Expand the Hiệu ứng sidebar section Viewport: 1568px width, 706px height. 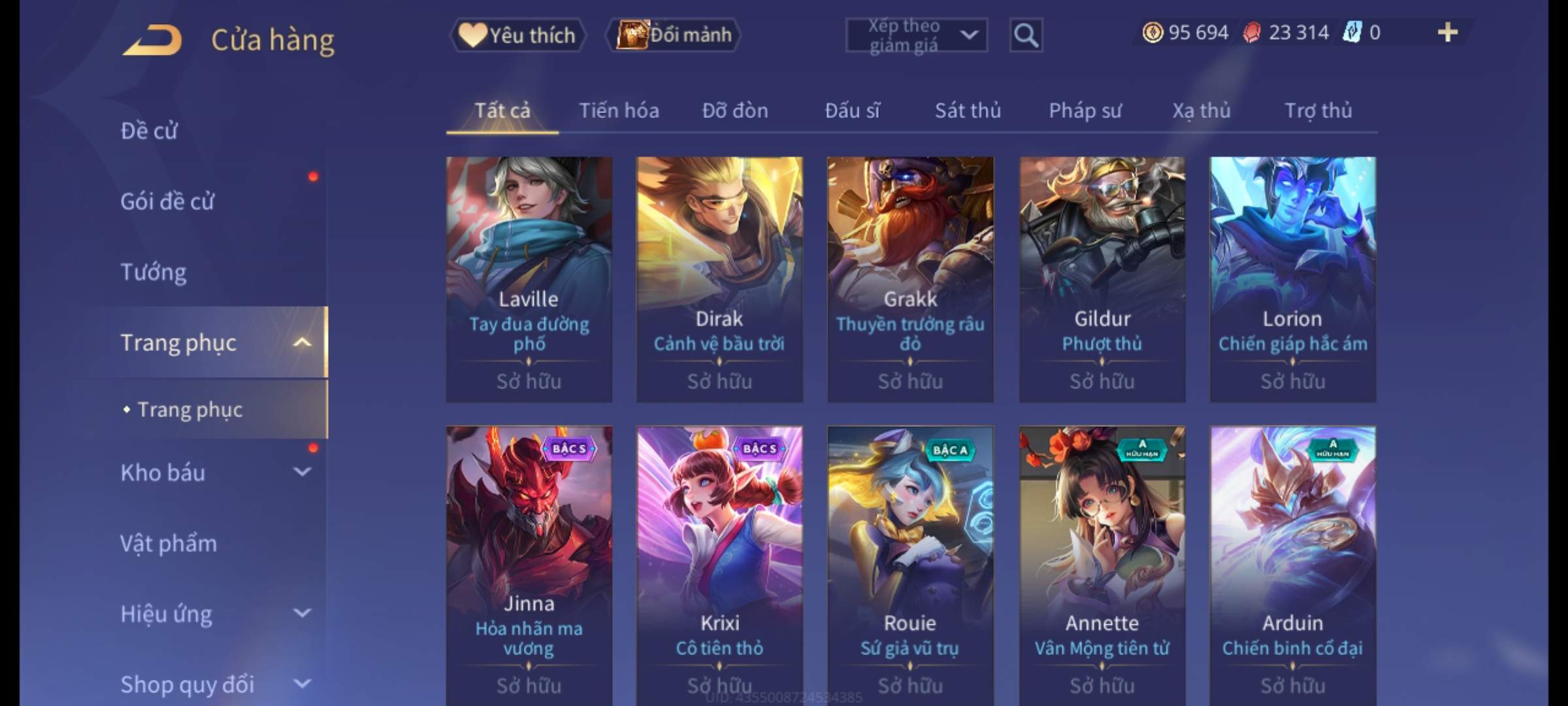point(302,613)
